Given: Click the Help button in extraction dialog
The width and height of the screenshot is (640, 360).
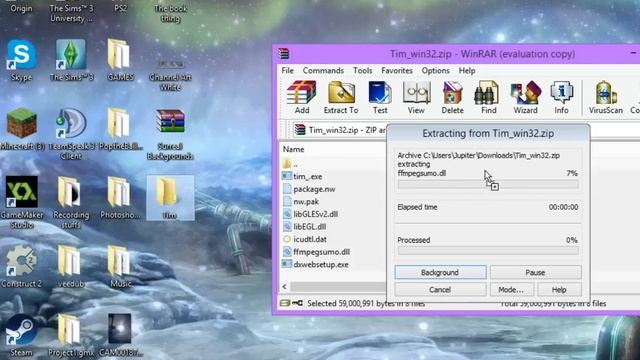Looking at the screenshot, I should coord(559,289).
